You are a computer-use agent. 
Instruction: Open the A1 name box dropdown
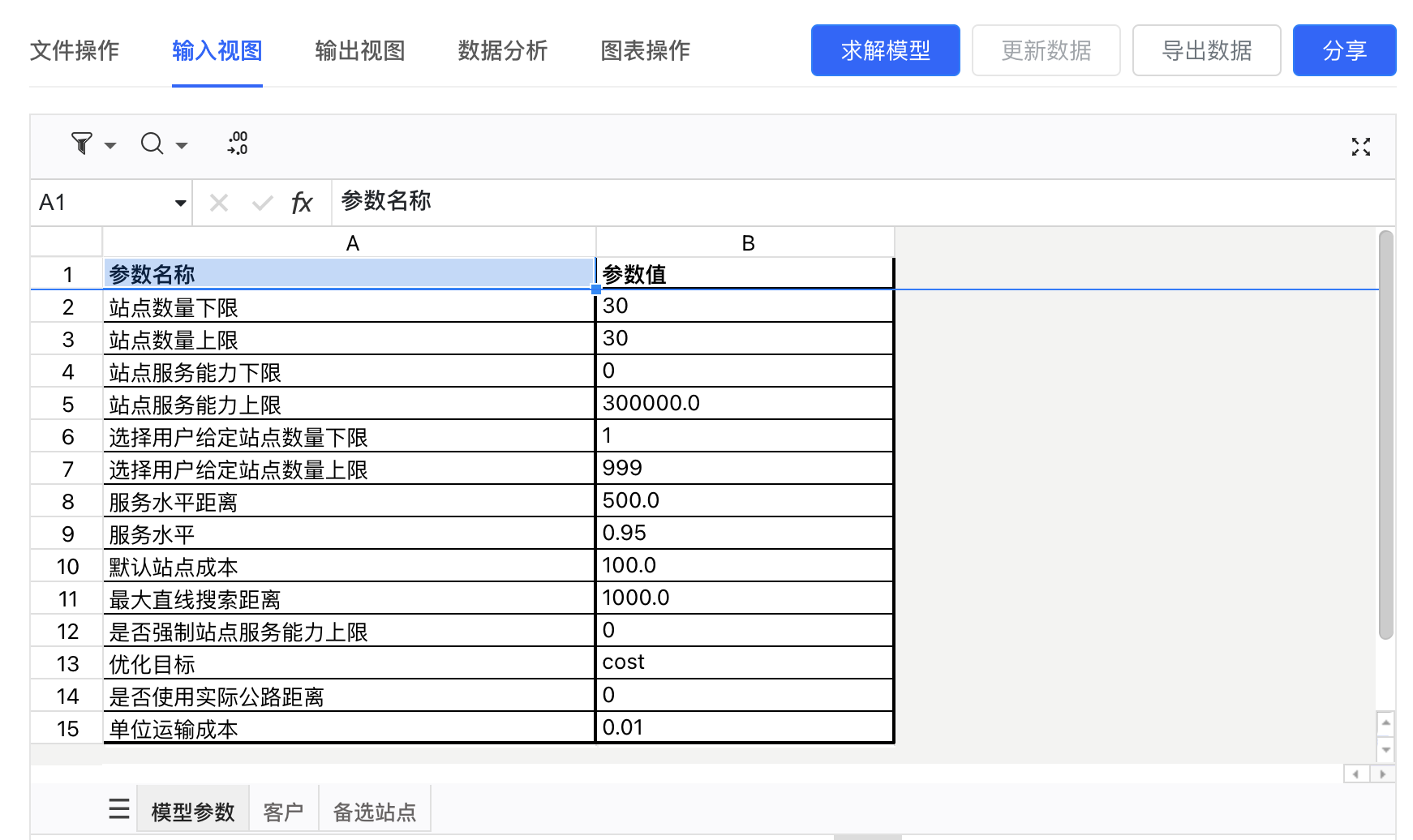180,203
